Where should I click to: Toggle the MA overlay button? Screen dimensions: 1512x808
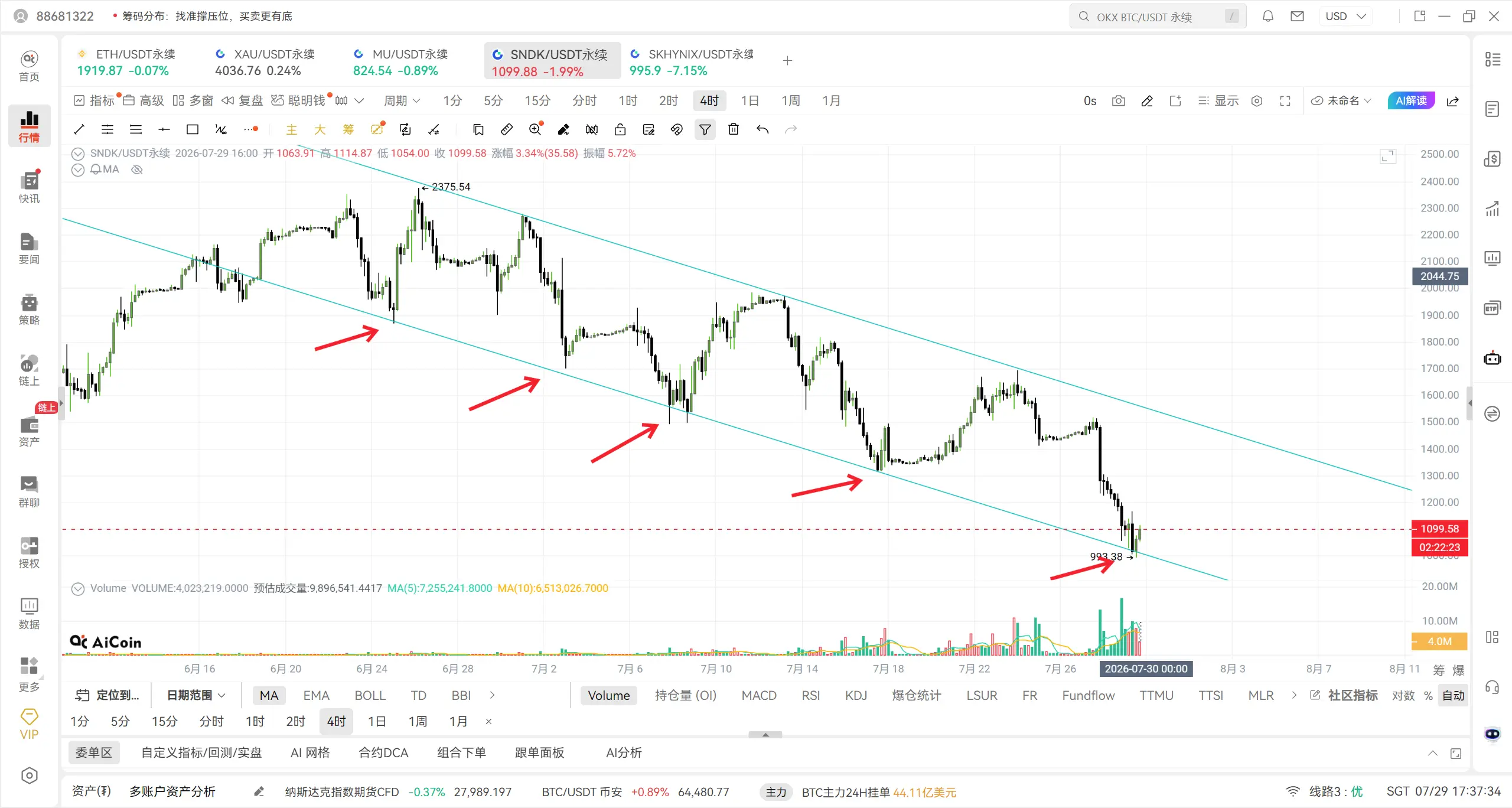click(x=269, y=695)
